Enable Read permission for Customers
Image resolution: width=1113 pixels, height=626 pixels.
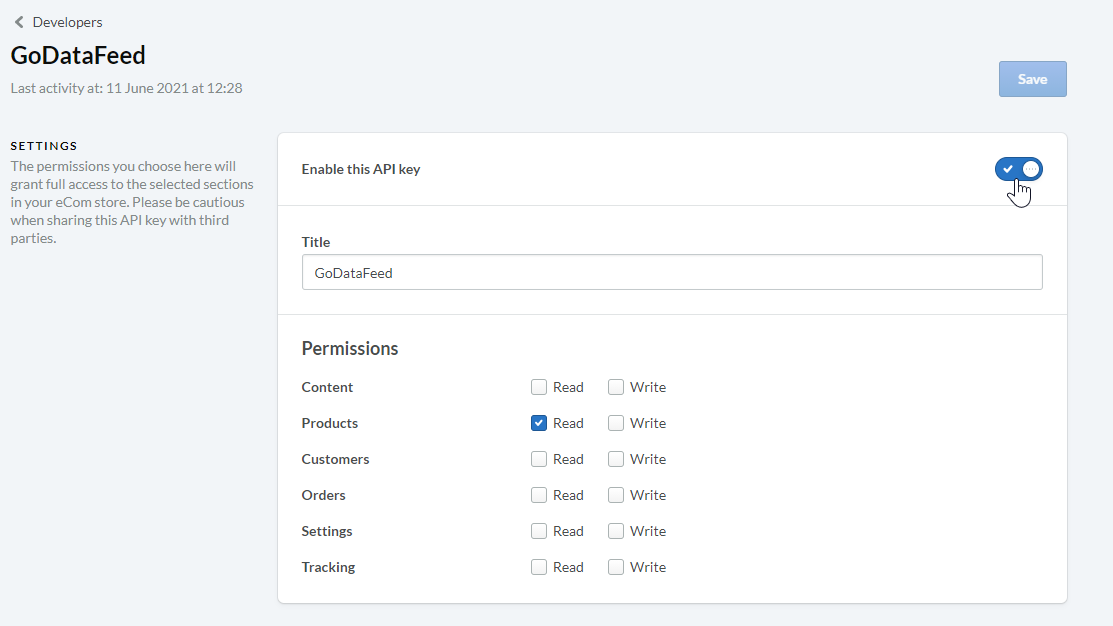(x=539, y=459)
